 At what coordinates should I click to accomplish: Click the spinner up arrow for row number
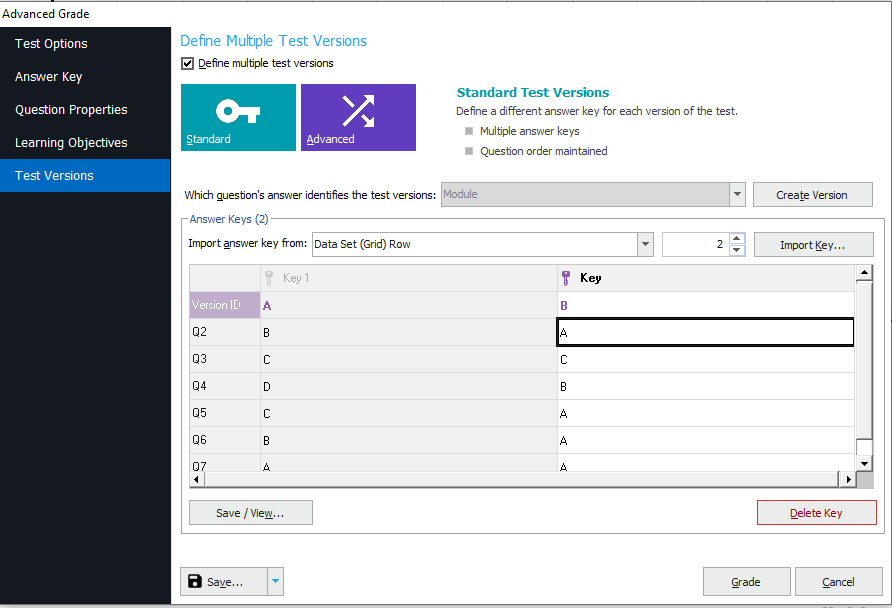(x=737, y=239)
